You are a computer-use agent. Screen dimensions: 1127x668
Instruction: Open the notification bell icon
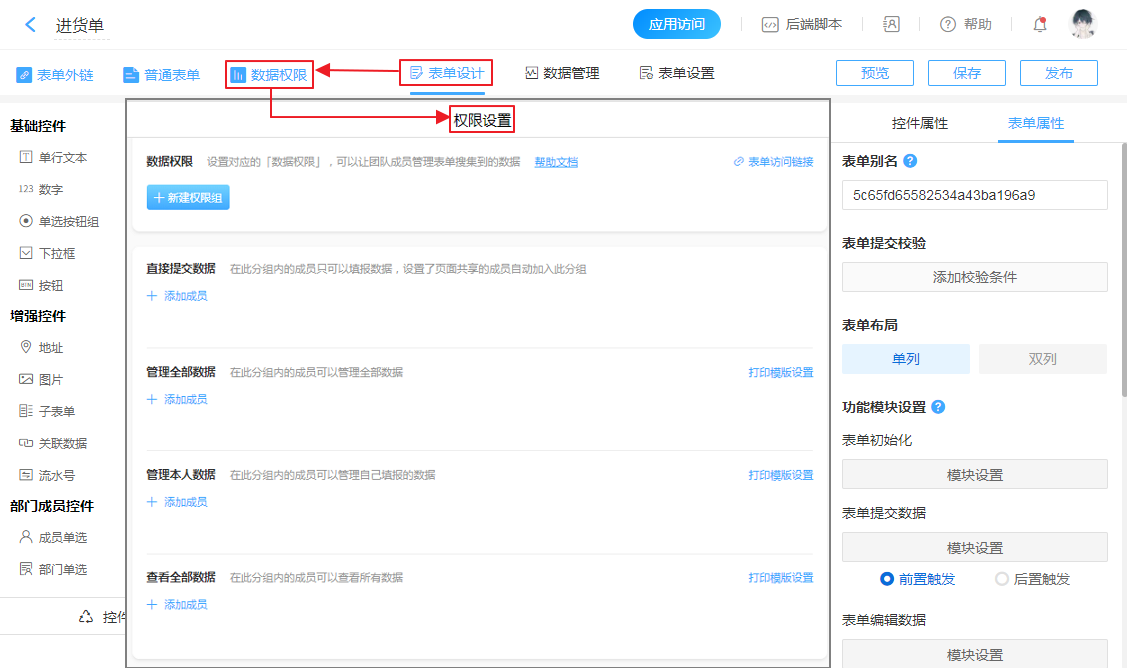click(x=1040, y=25)
